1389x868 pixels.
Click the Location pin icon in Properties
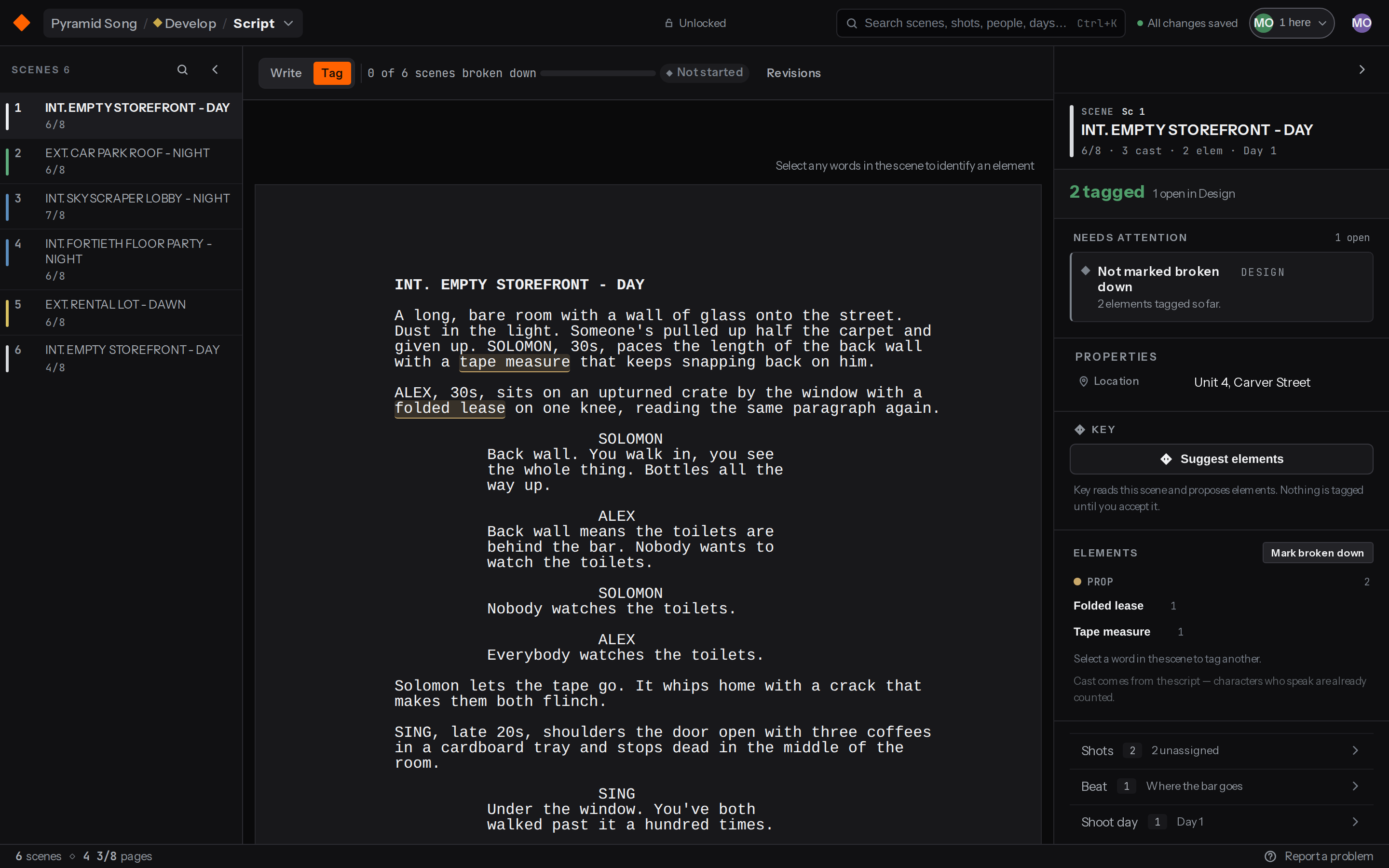[1083, 382]
